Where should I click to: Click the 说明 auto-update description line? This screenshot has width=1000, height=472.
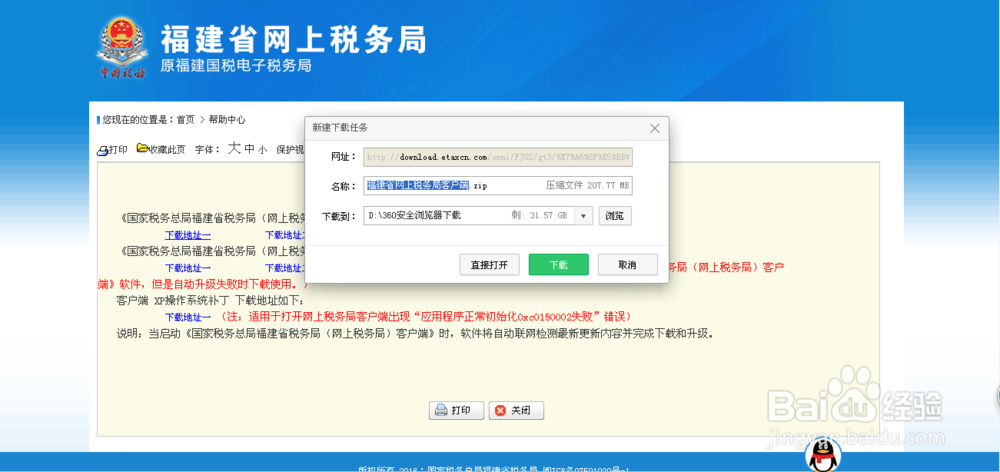[414, 334]
